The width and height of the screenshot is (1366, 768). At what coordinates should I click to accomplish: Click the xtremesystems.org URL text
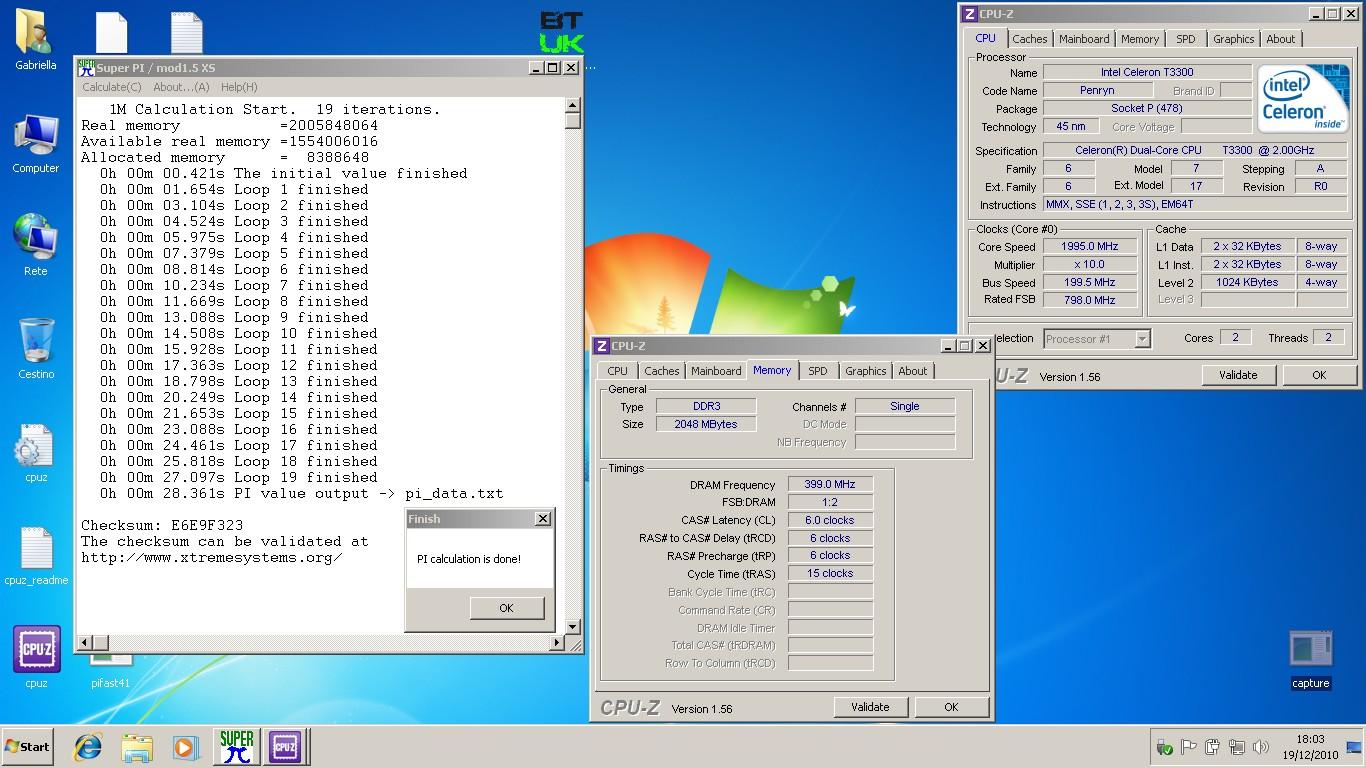212,557
